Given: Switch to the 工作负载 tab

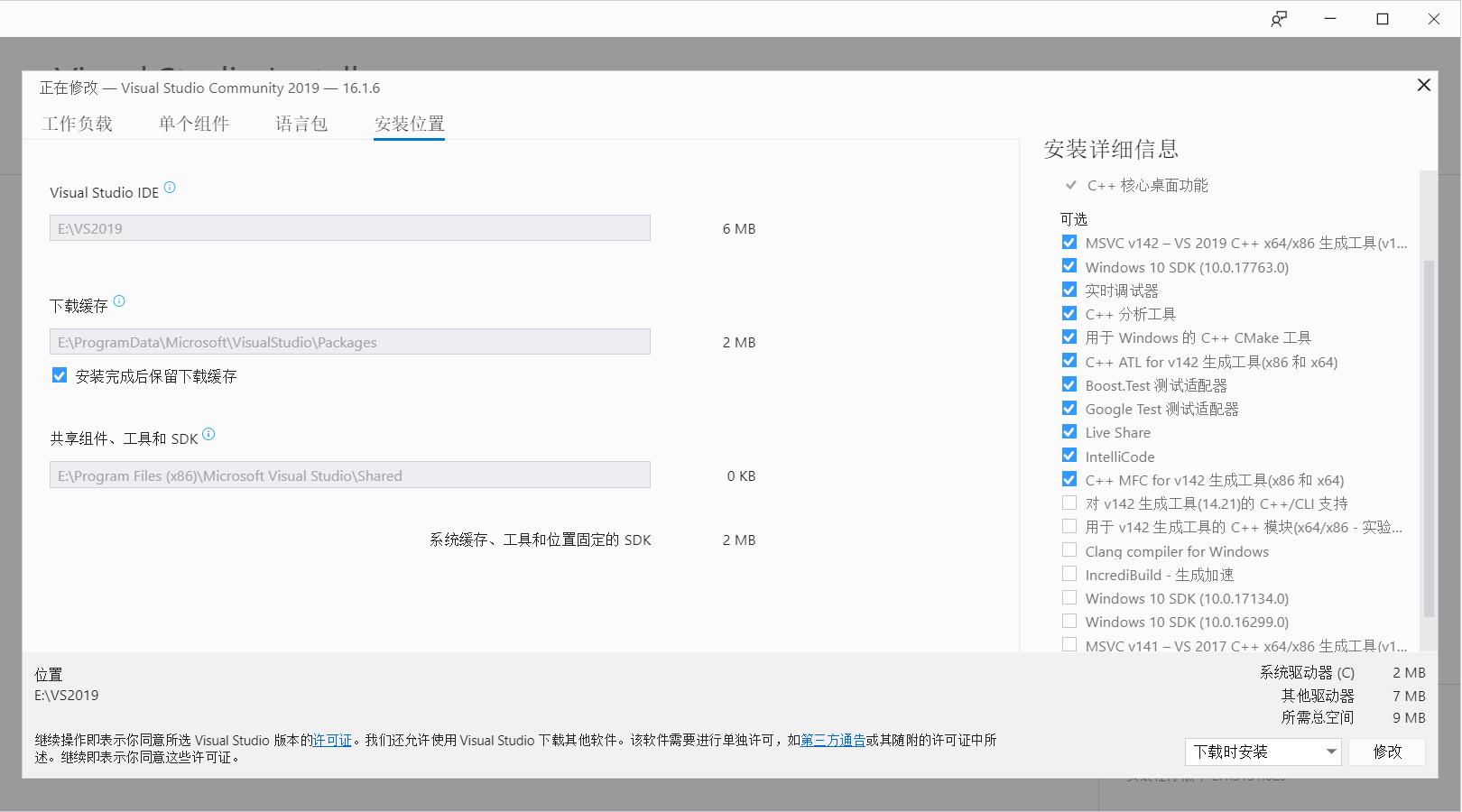Looking at the screenshot, I should click(78, 124).
